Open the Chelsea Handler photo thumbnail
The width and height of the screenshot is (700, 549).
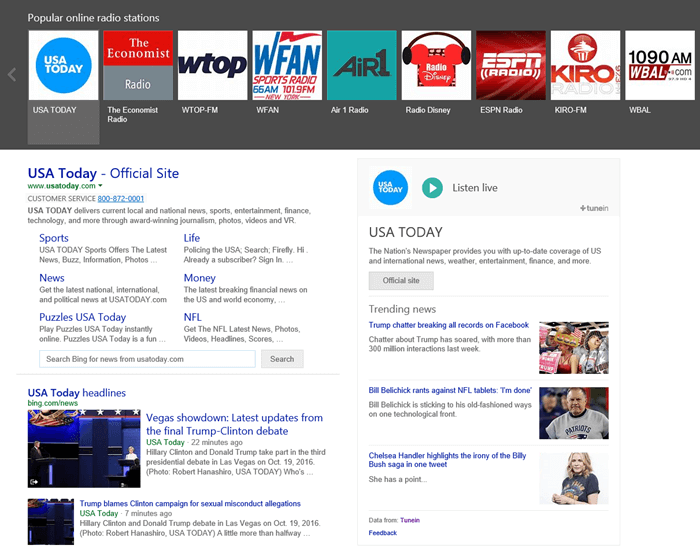click(574, 478)
